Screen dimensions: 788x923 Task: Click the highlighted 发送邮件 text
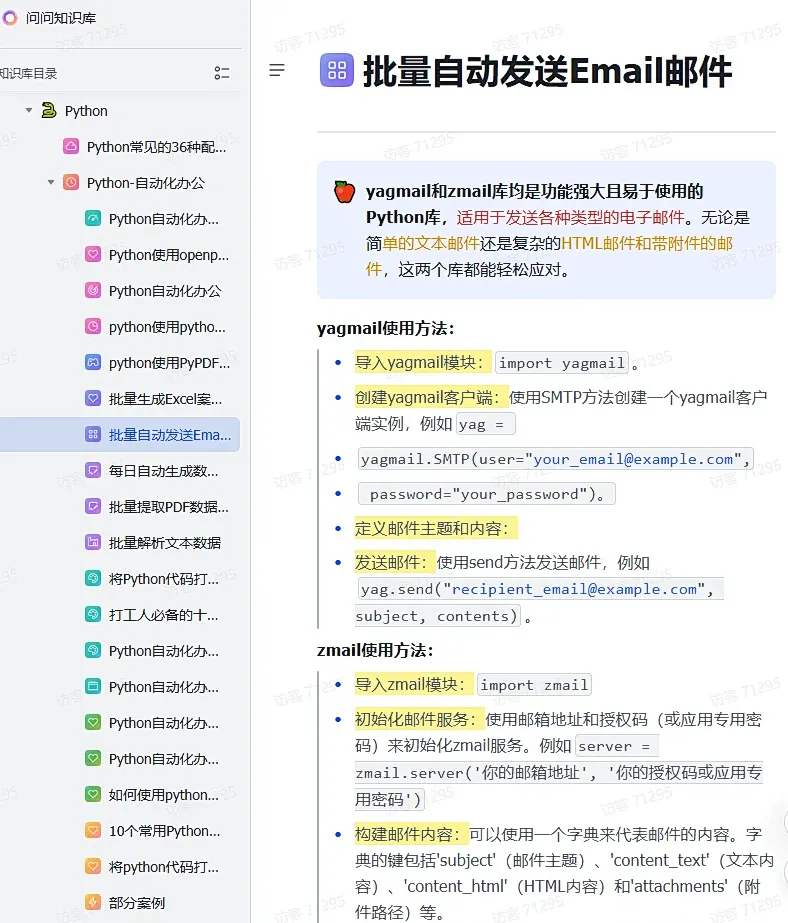tap(394, 562)
